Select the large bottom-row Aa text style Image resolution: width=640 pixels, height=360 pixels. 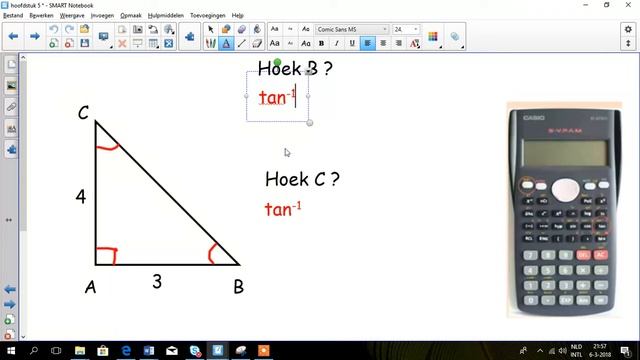pos(275,43)
